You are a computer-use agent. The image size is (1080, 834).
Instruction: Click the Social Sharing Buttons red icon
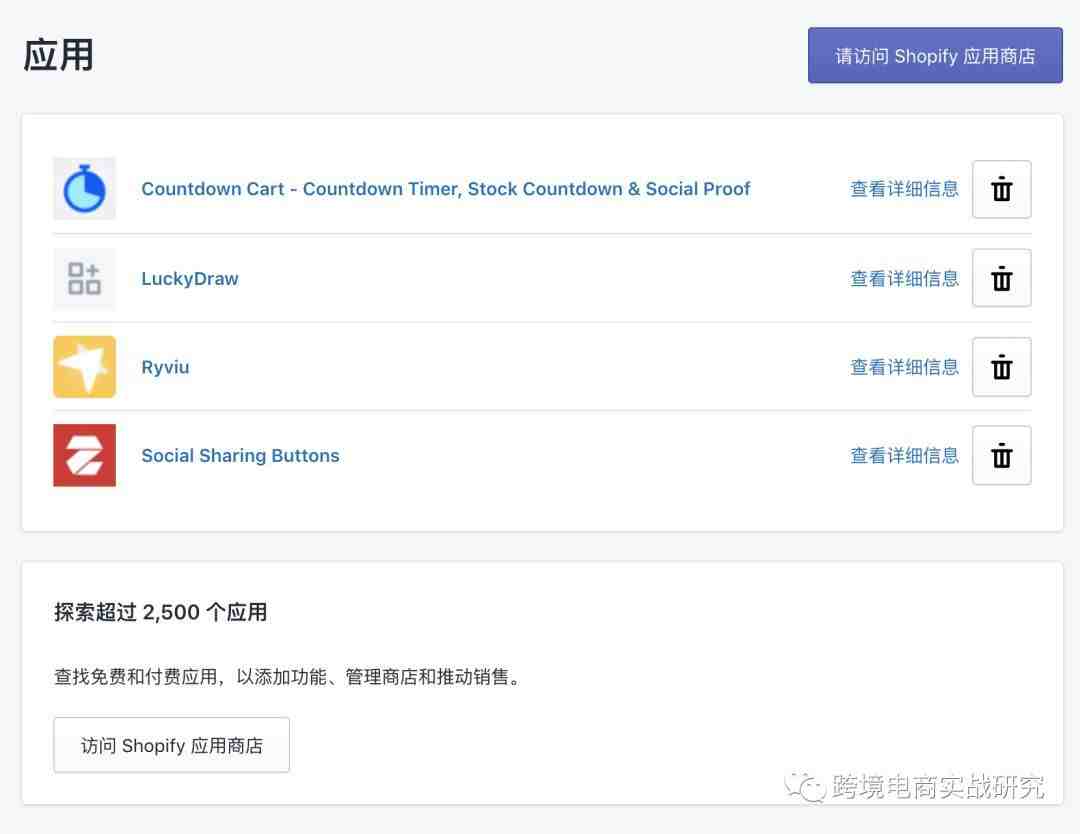[84, 455]
